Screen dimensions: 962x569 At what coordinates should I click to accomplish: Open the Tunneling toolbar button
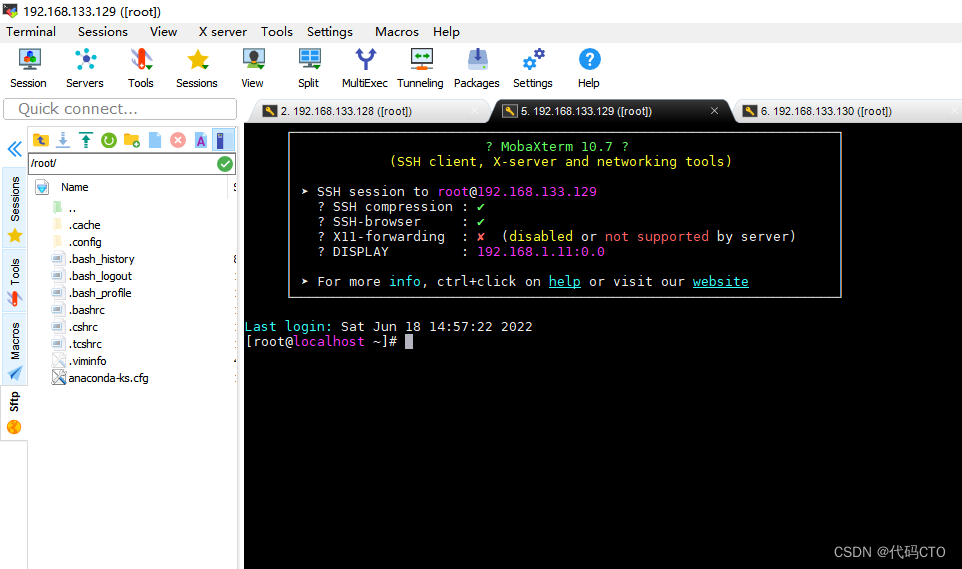coord(421,68)
